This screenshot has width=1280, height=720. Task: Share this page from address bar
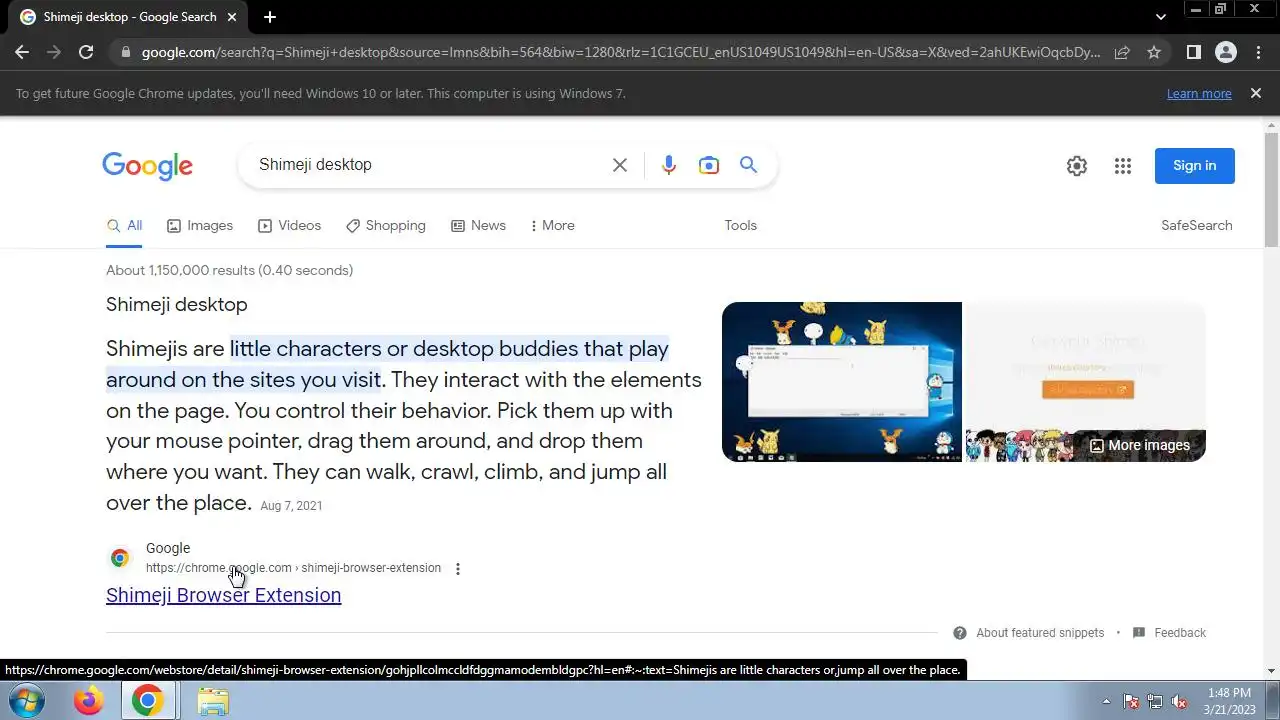coord(1122,52)
